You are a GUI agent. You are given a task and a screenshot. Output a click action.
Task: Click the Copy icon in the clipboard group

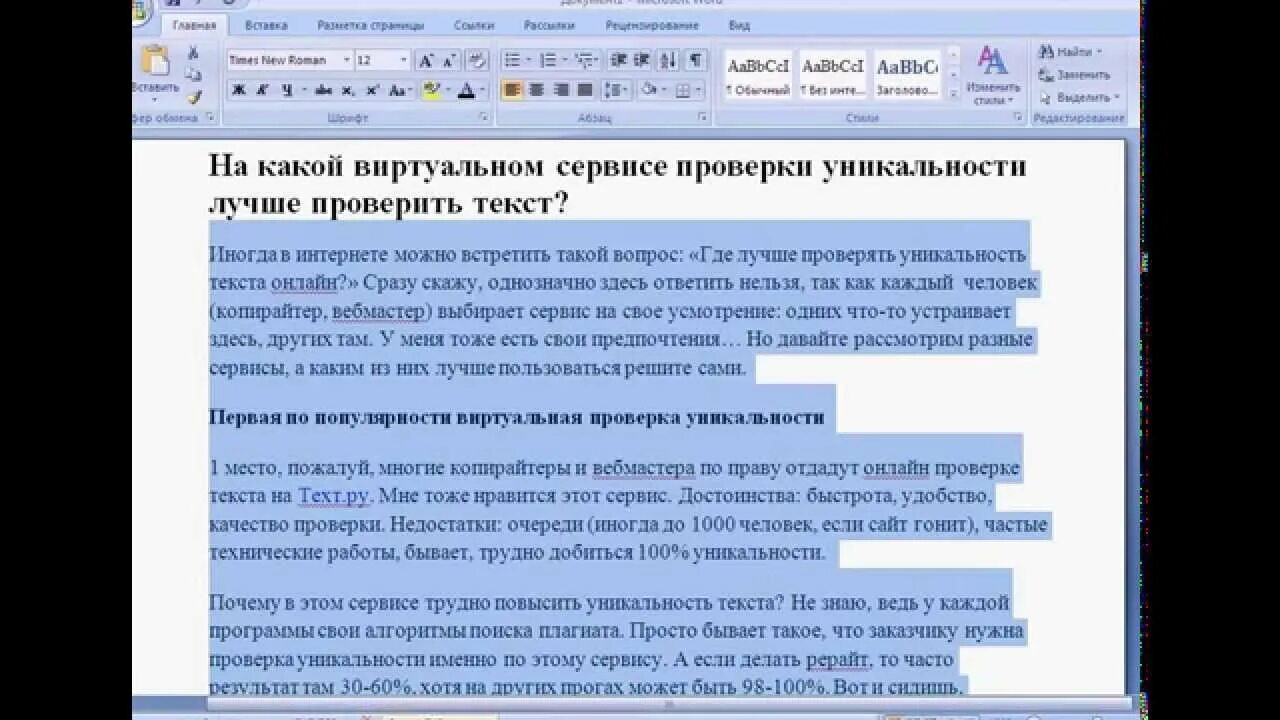click(193, 75)
